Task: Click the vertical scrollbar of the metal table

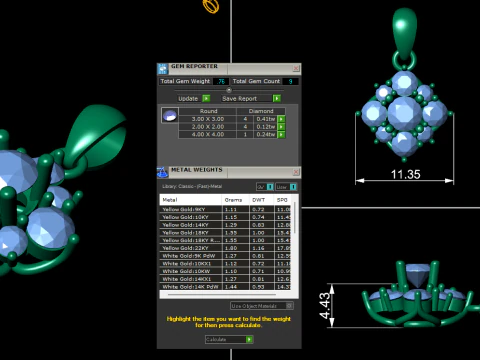Action: (x=295, y=218)
